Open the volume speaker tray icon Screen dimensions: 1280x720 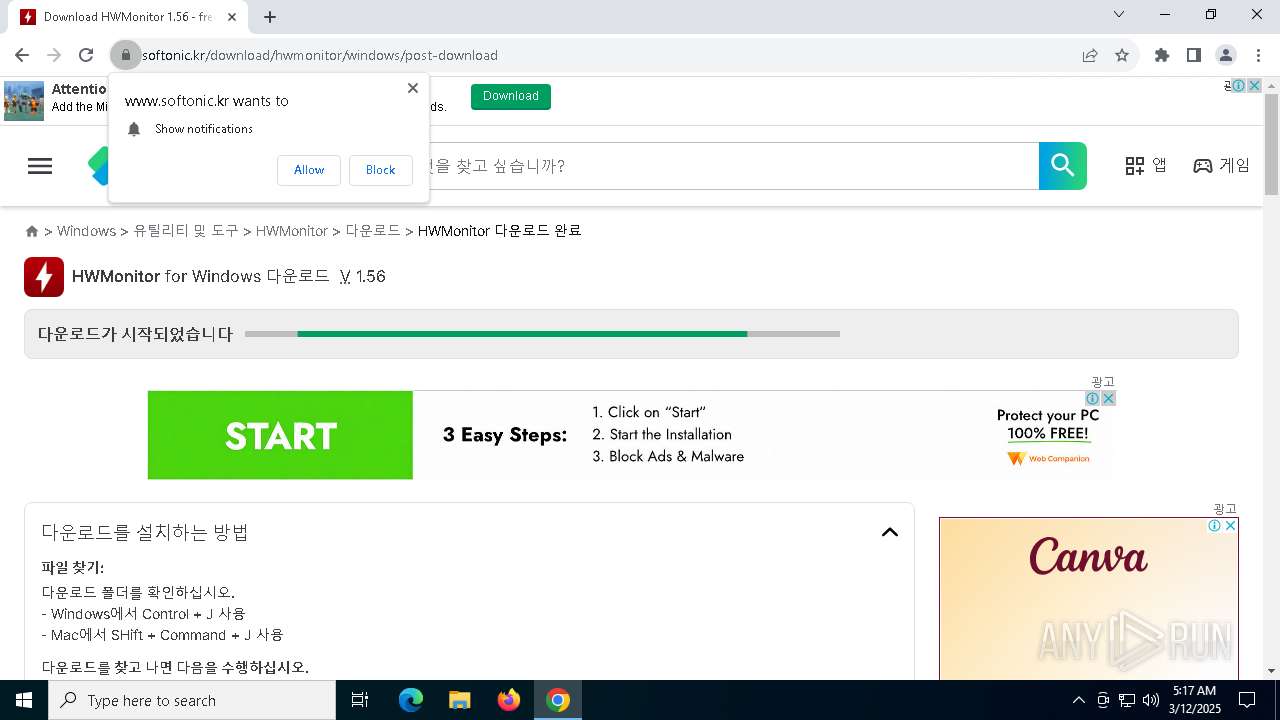tap(1151, 700)
